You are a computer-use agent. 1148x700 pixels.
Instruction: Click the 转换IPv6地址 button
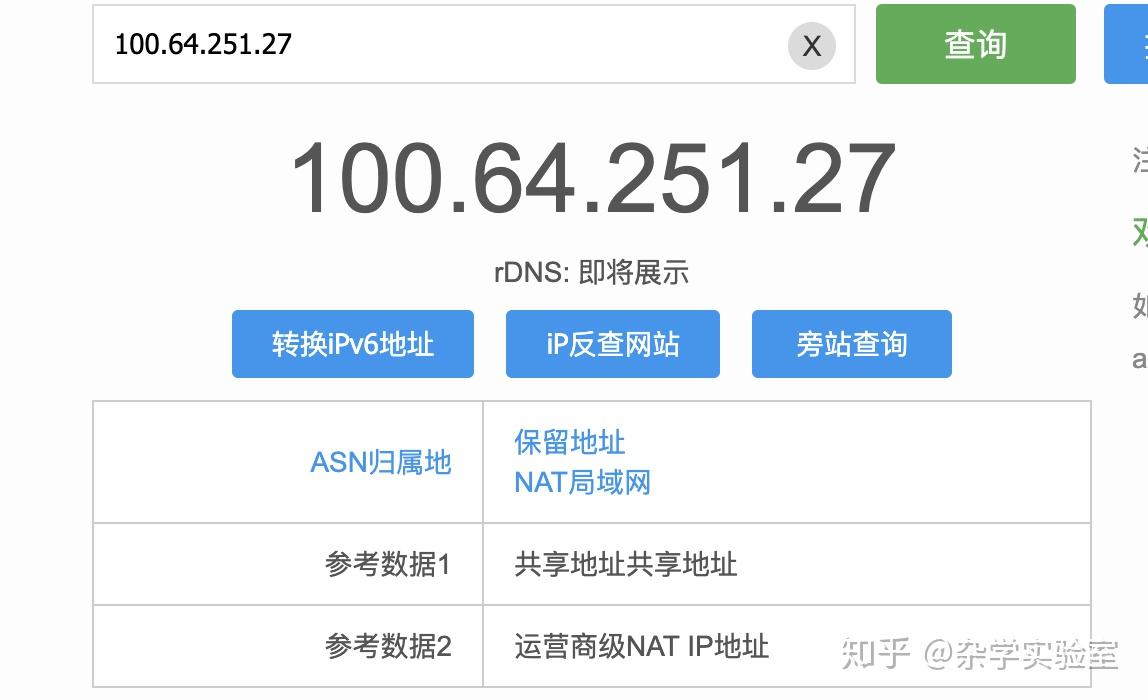pos(352,343)
